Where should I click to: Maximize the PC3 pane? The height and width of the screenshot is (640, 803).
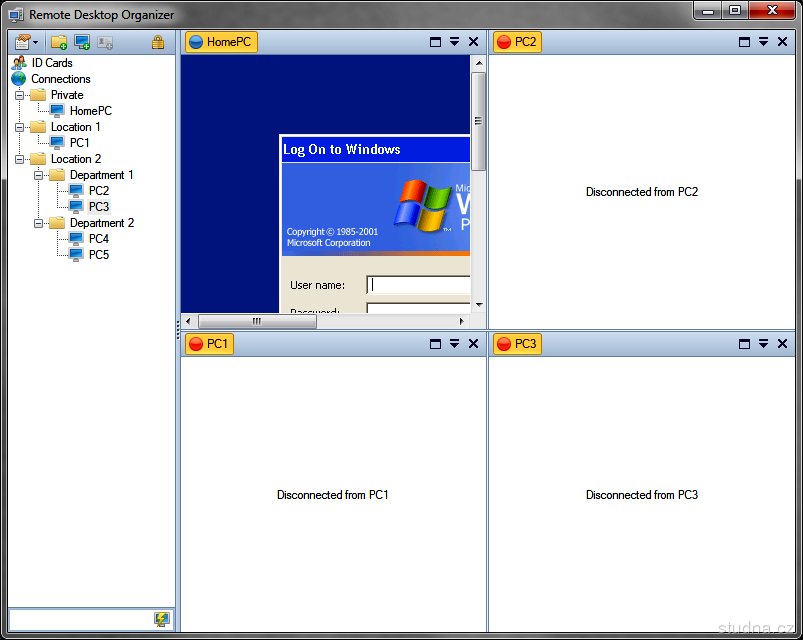(x=745, y=344)
